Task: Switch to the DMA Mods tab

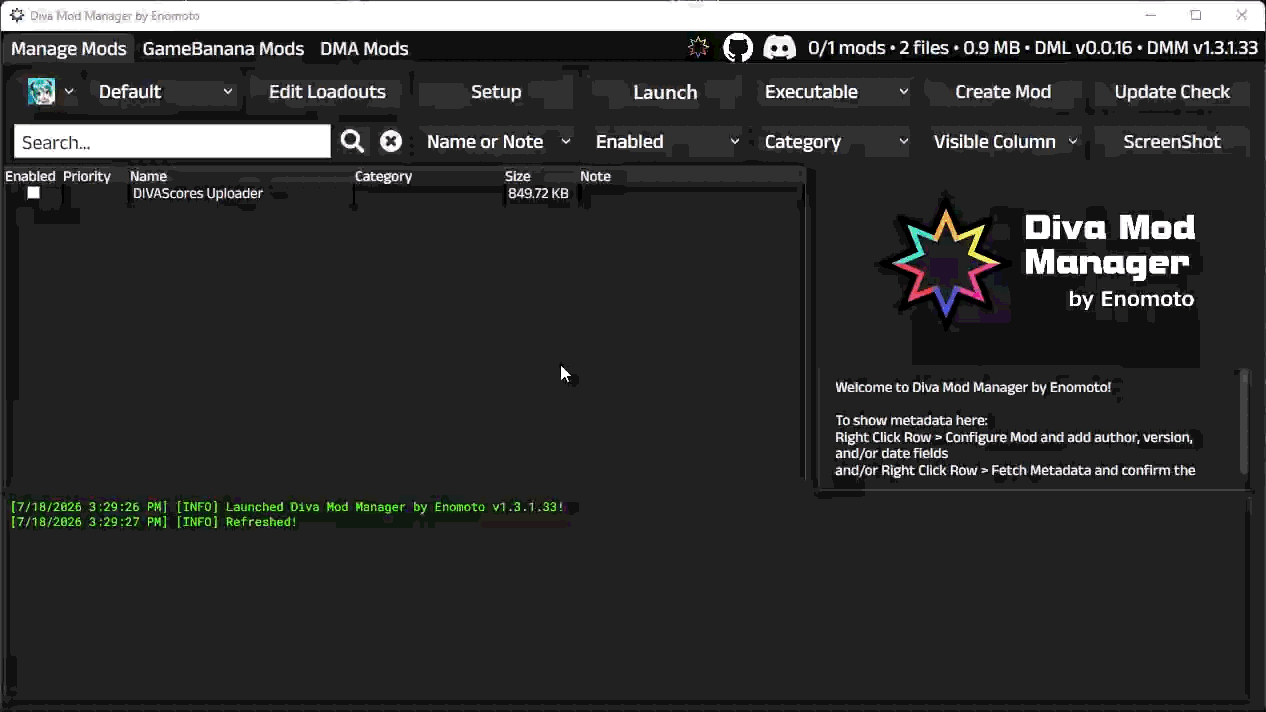Action: coord(364,48)
